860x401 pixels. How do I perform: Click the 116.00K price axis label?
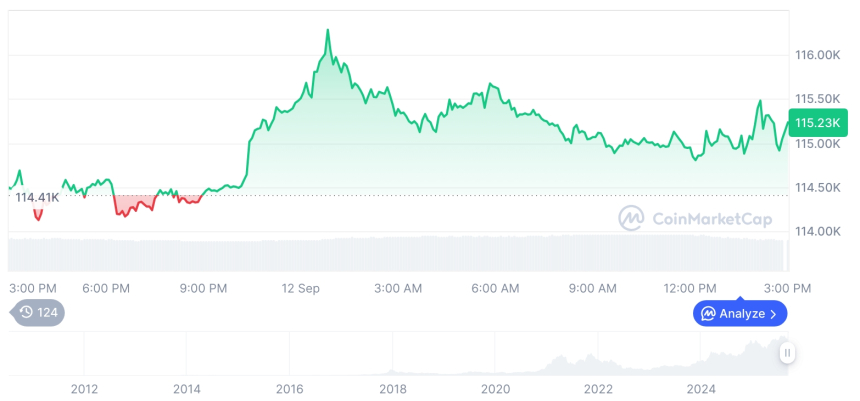coord(819,55)
